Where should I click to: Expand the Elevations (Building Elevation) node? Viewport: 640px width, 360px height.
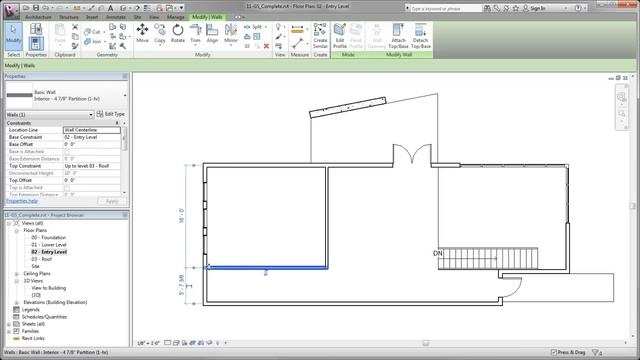17,303
